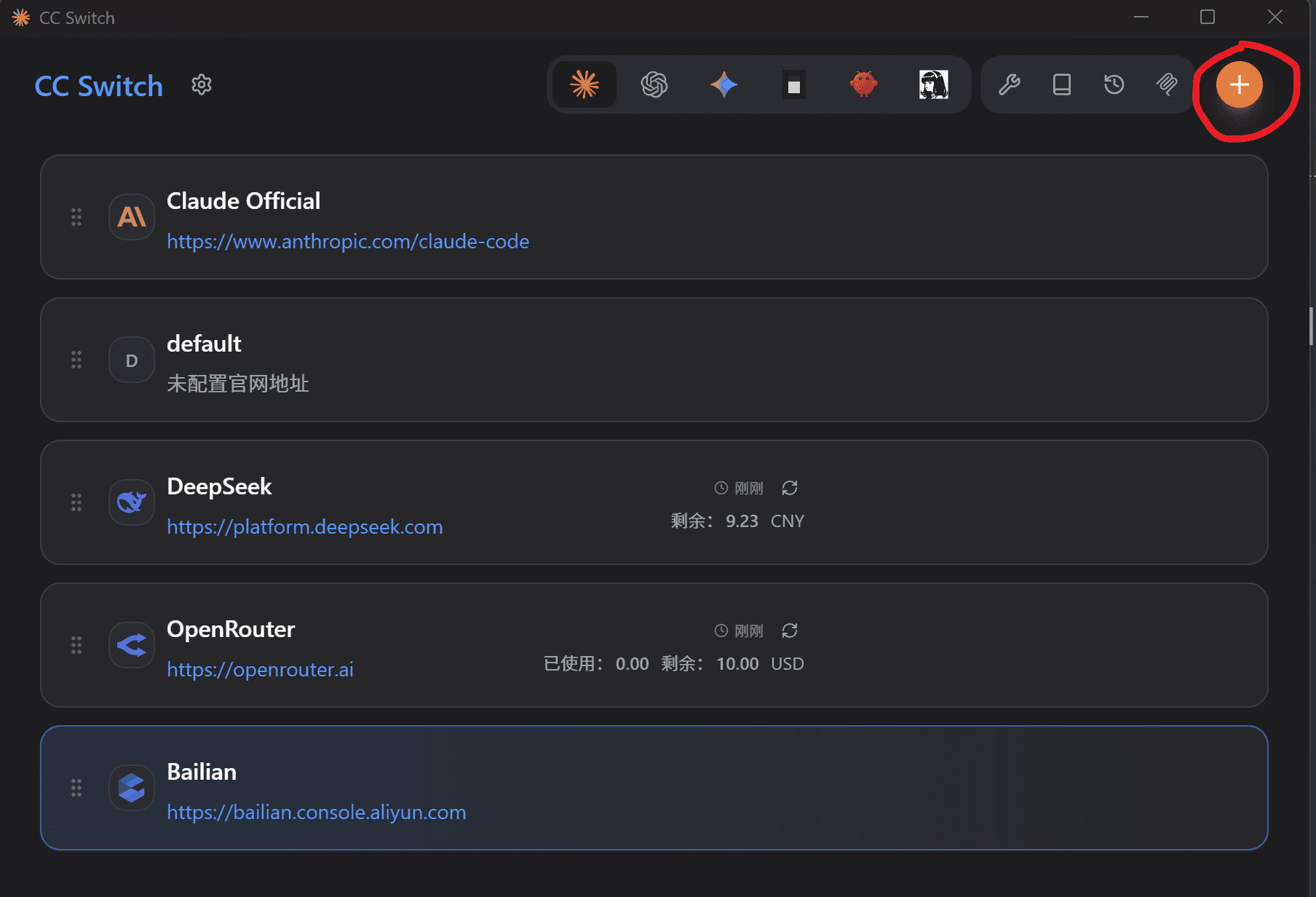
Task: Click the 9.23 balance value
Action: 742,521
